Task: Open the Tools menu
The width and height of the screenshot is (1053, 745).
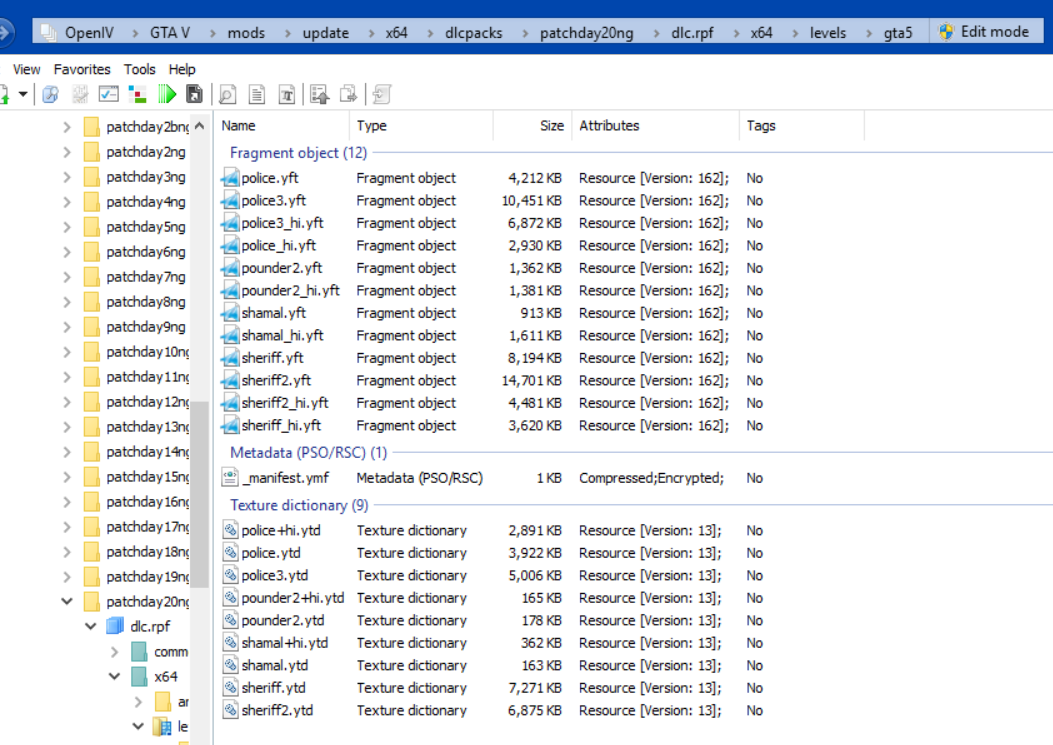Action: coord(140,69)
